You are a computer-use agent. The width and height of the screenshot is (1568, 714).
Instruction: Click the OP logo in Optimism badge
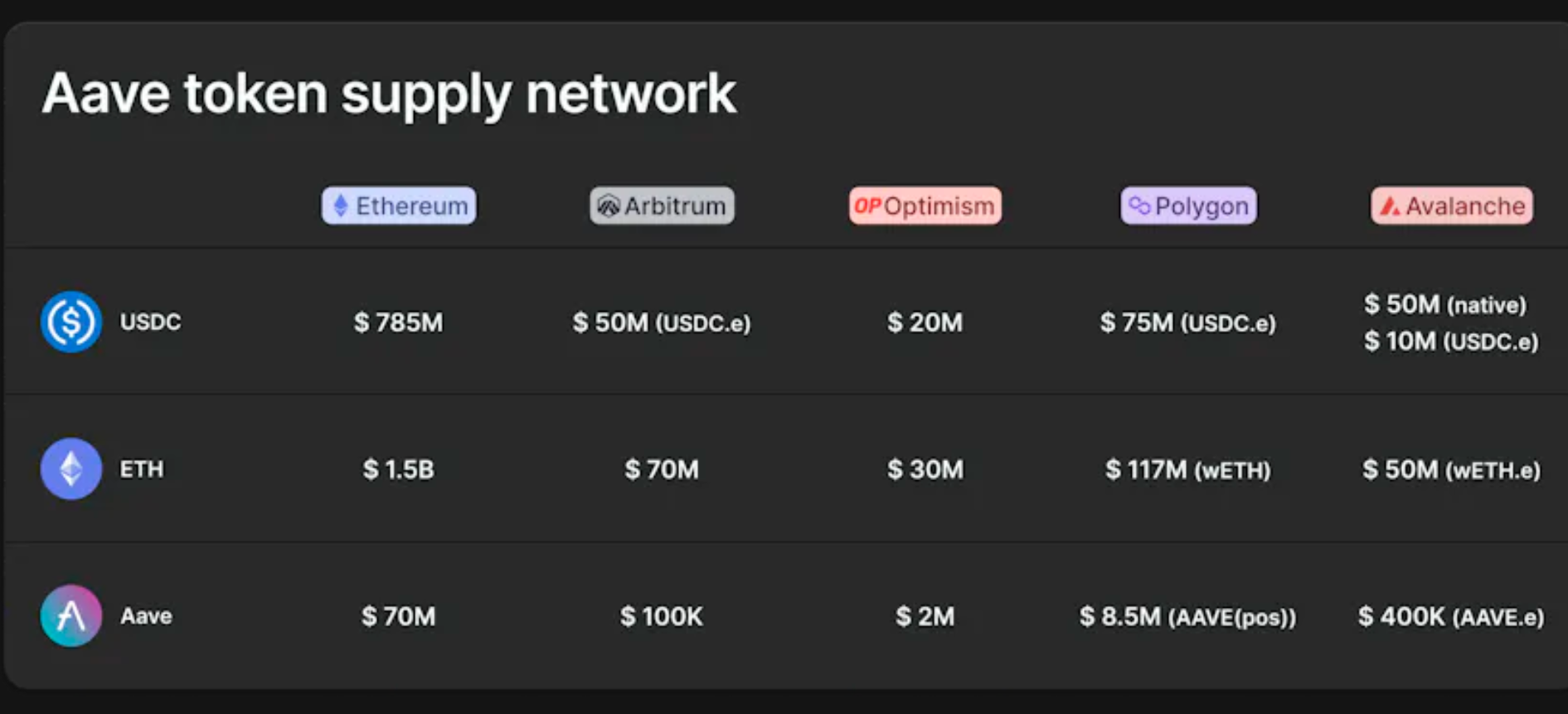click(867, 206)
